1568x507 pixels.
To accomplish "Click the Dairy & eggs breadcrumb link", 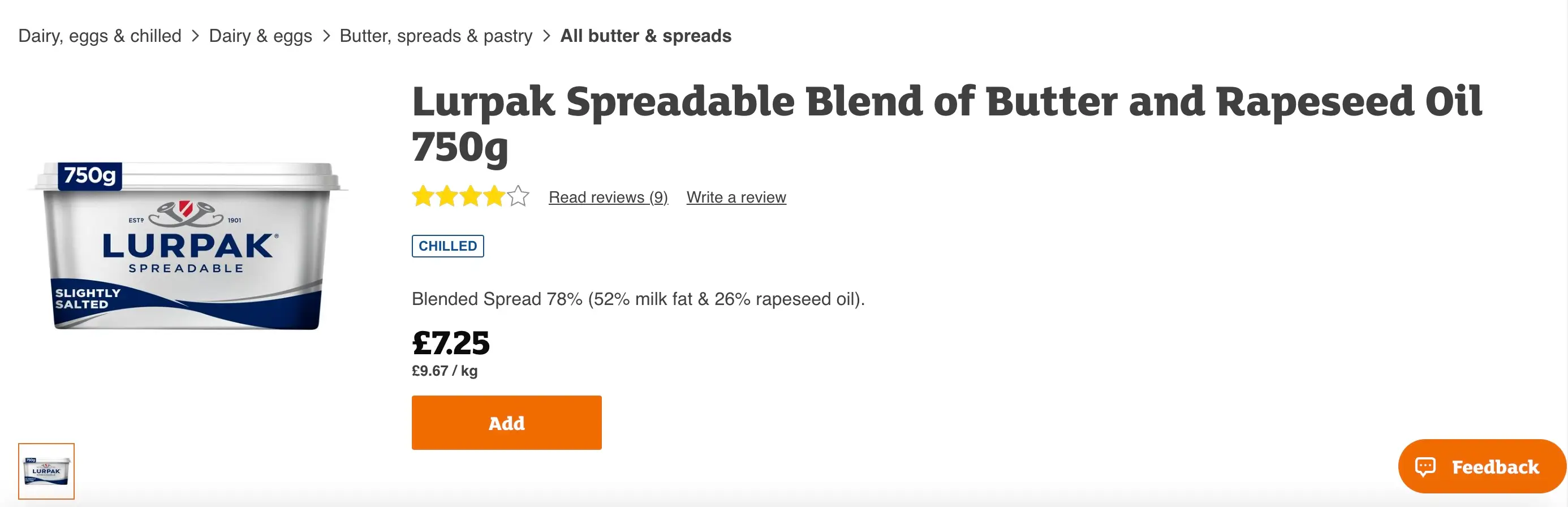I will pos(261,36).
